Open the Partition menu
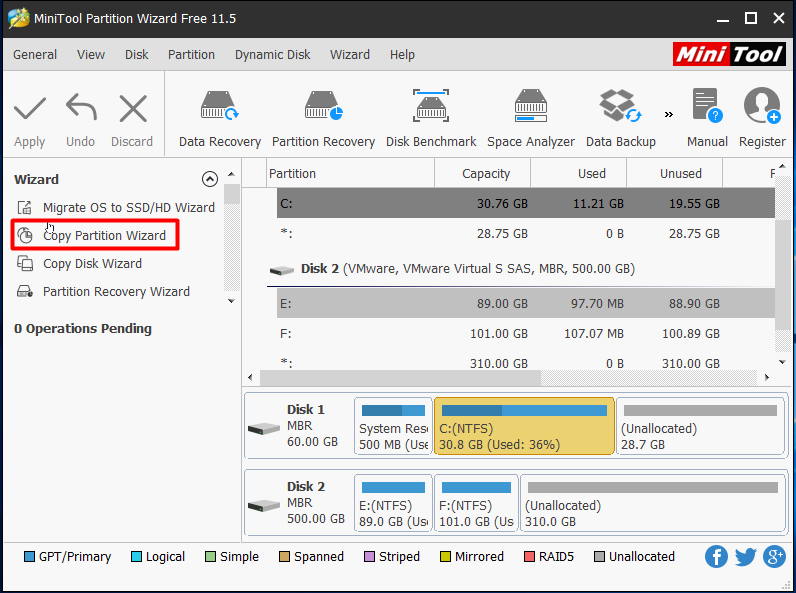Screen dimensions: 796x593 coord(191,54)
